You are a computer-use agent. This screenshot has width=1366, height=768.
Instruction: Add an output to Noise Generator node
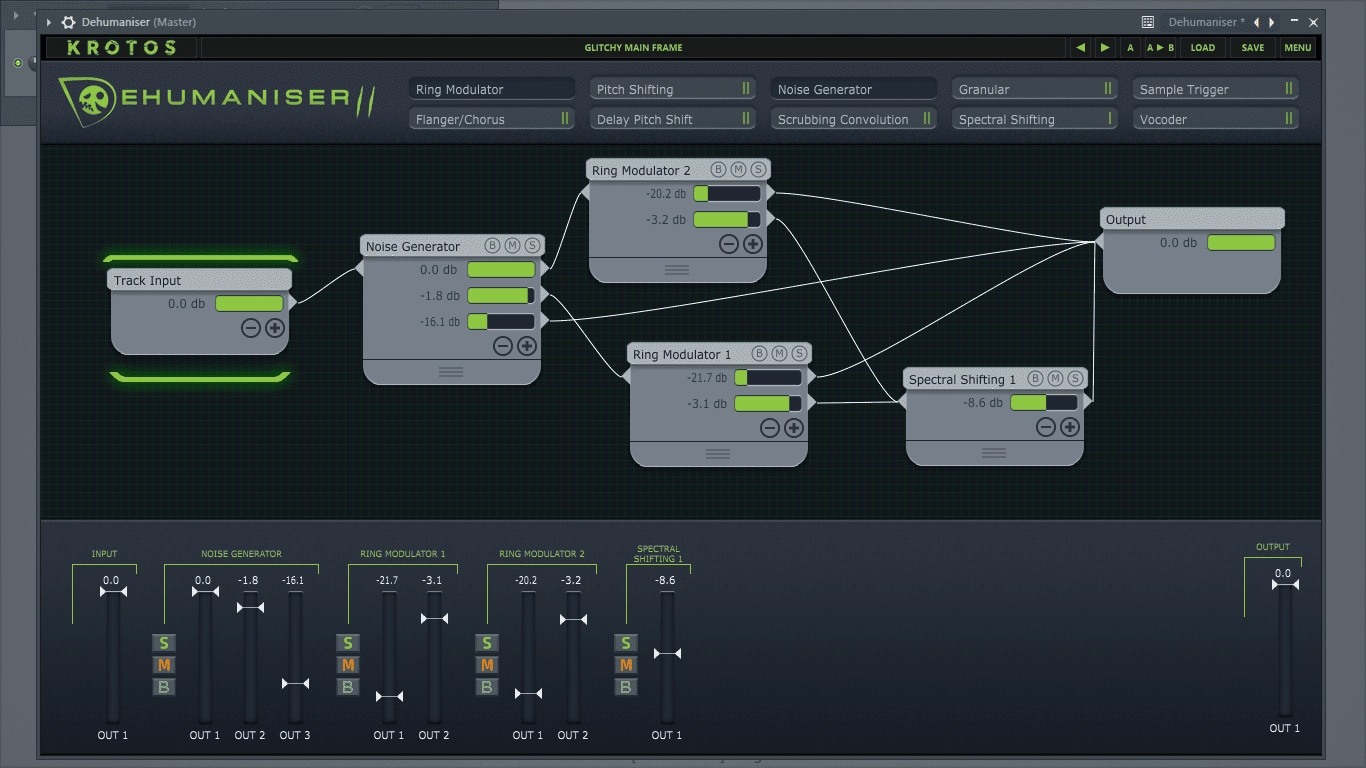pos(526,346)
